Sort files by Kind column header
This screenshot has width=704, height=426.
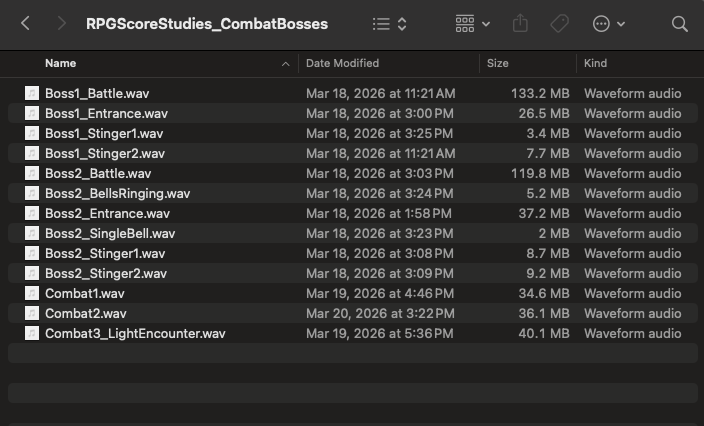click(x=595, y=63)
